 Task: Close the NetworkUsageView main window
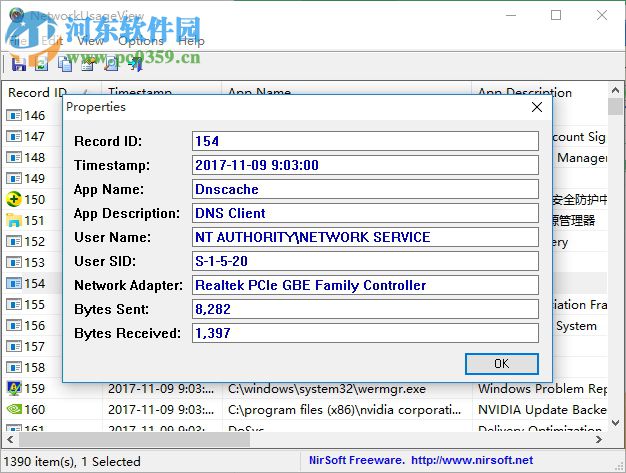(602, 16)
